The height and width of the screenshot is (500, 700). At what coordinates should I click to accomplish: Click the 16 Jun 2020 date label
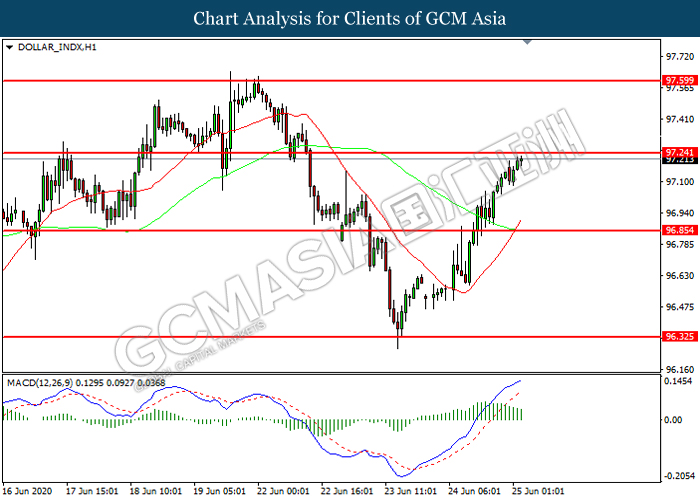tap(27, 491)
